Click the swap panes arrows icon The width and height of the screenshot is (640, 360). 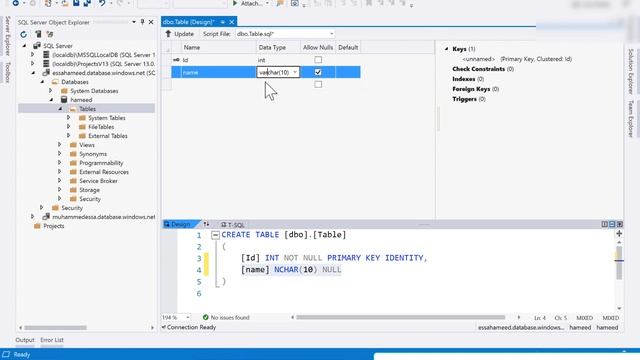click(x=206, y=224)
